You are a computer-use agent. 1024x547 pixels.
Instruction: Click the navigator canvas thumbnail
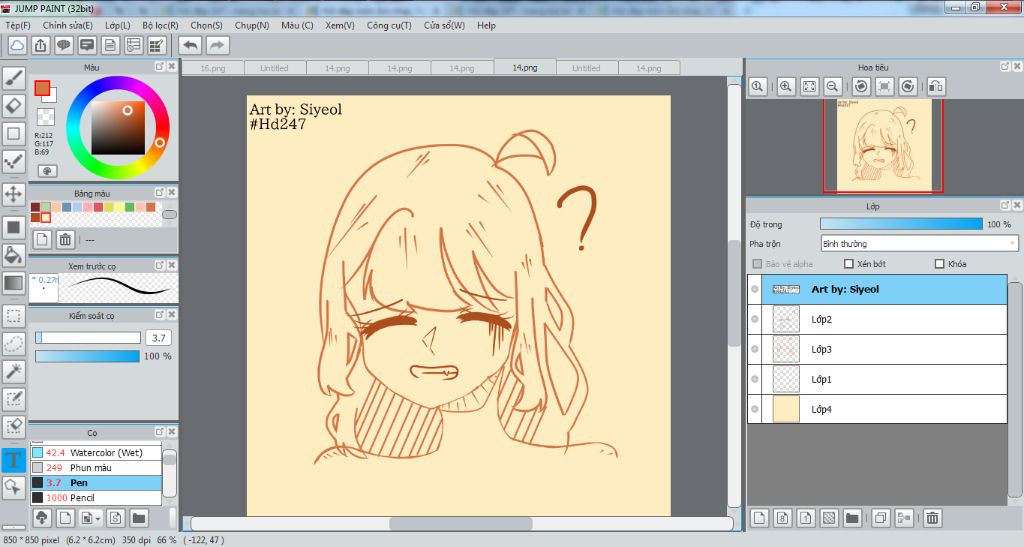(884, 146)
